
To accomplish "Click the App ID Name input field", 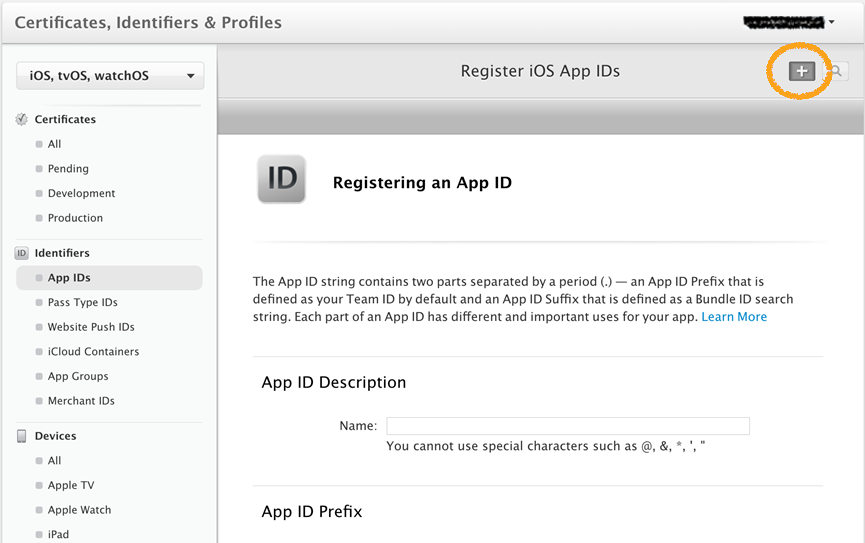I will [x=568, y=426].
